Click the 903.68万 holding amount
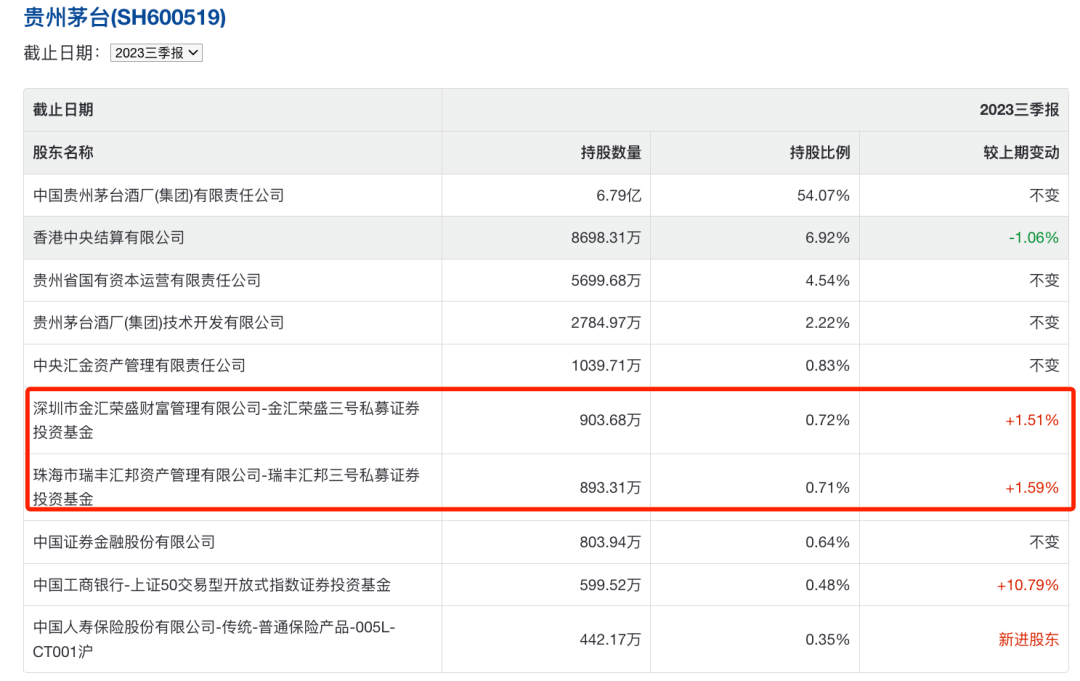 (x=610, y=420)
